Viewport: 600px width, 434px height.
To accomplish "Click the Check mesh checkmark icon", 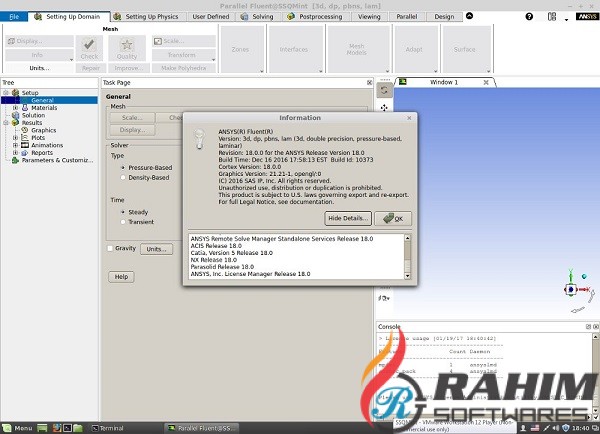I will (89, 45).
